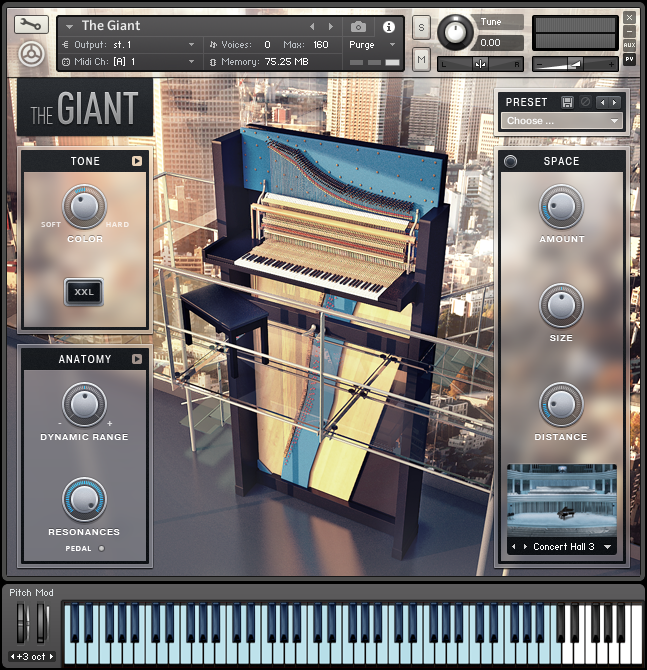Image resolution: width=647 pixels, height=670 pixels.
Task: Click the RESONANCES knob
Action: click(84, 500)
